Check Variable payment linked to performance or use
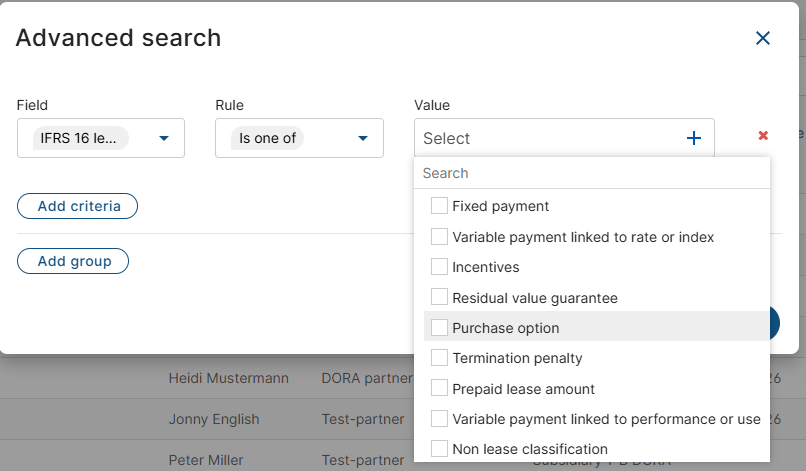The height and width of the screenshot is (471, 806). point(439,419)
